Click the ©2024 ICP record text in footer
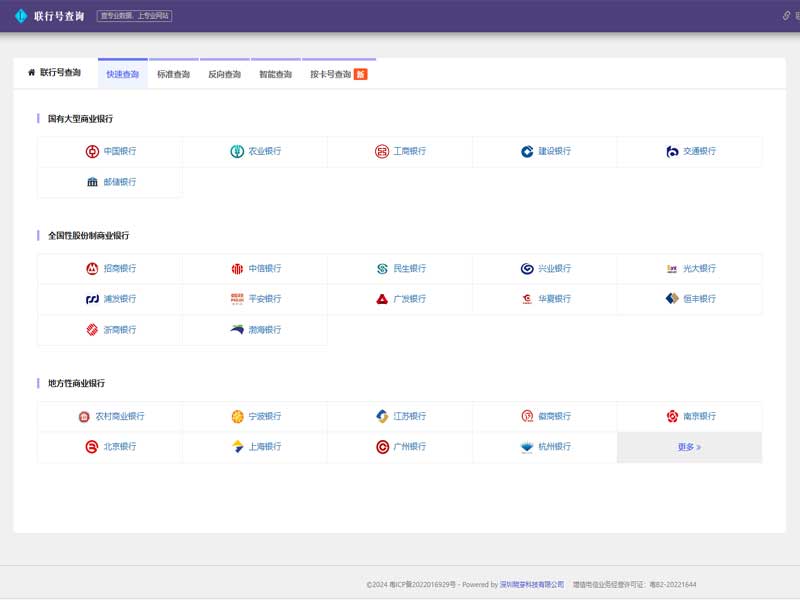Screen dimensions: 800x600 [411, 585]
